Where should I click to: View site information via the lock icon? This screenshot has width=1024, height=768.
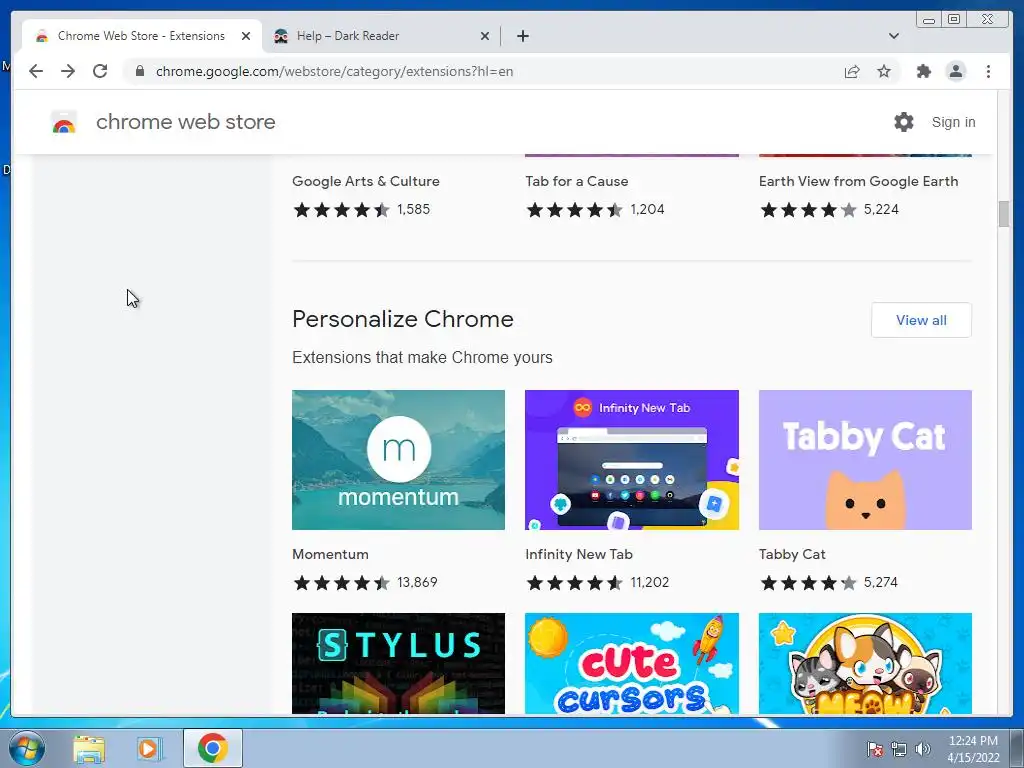(140, 71)
